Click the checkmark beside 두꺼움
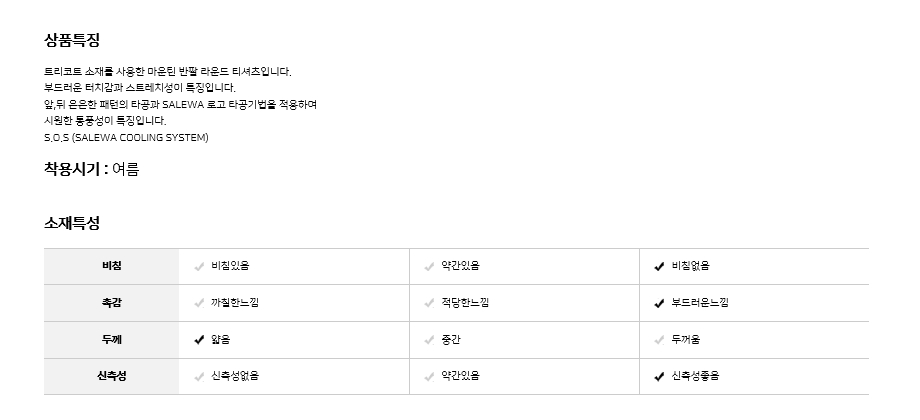920x420 pixels. [659, 340]
